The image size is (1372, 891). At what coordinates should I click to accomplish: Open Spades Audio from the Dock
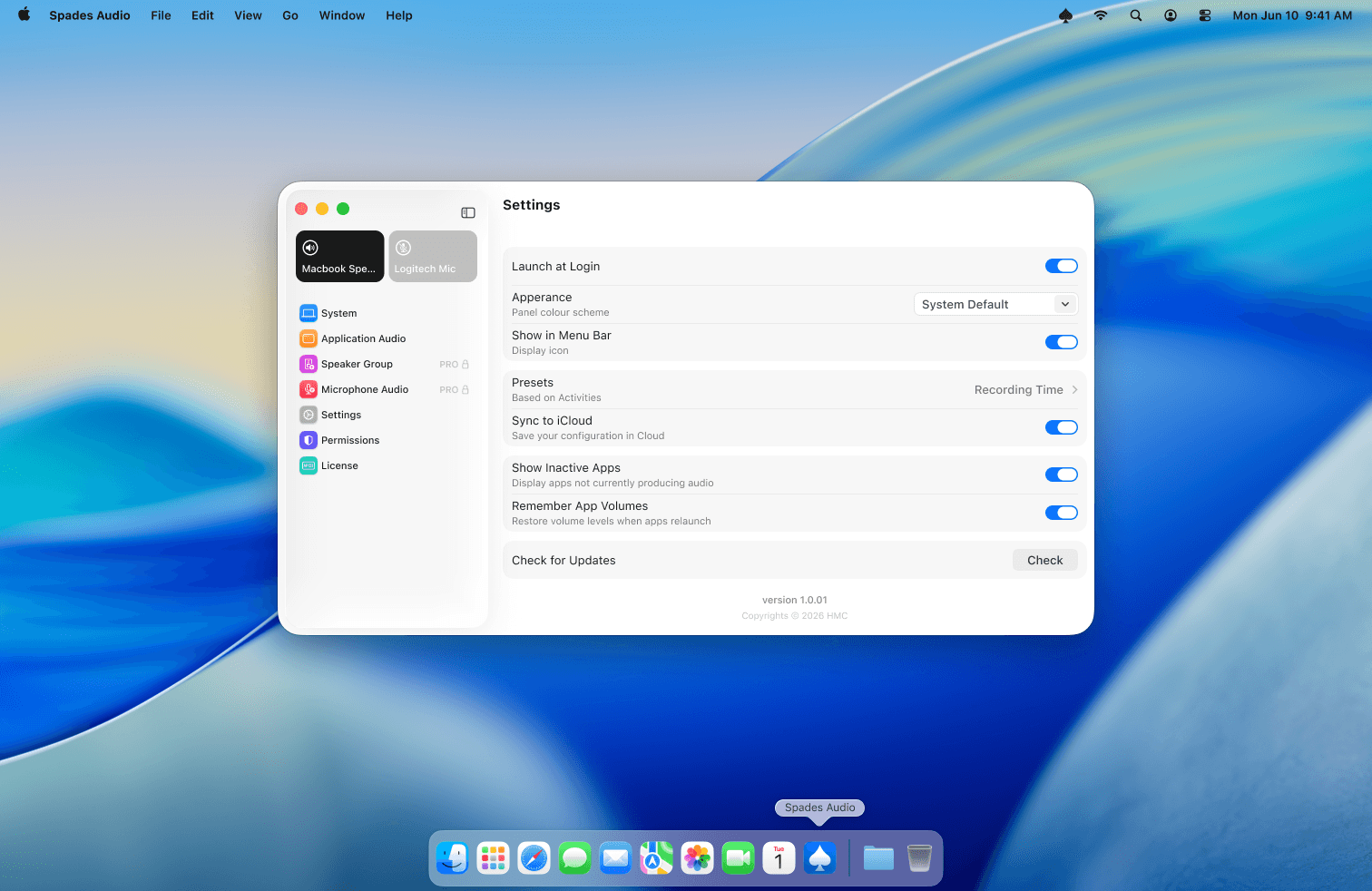click(819, 857)
